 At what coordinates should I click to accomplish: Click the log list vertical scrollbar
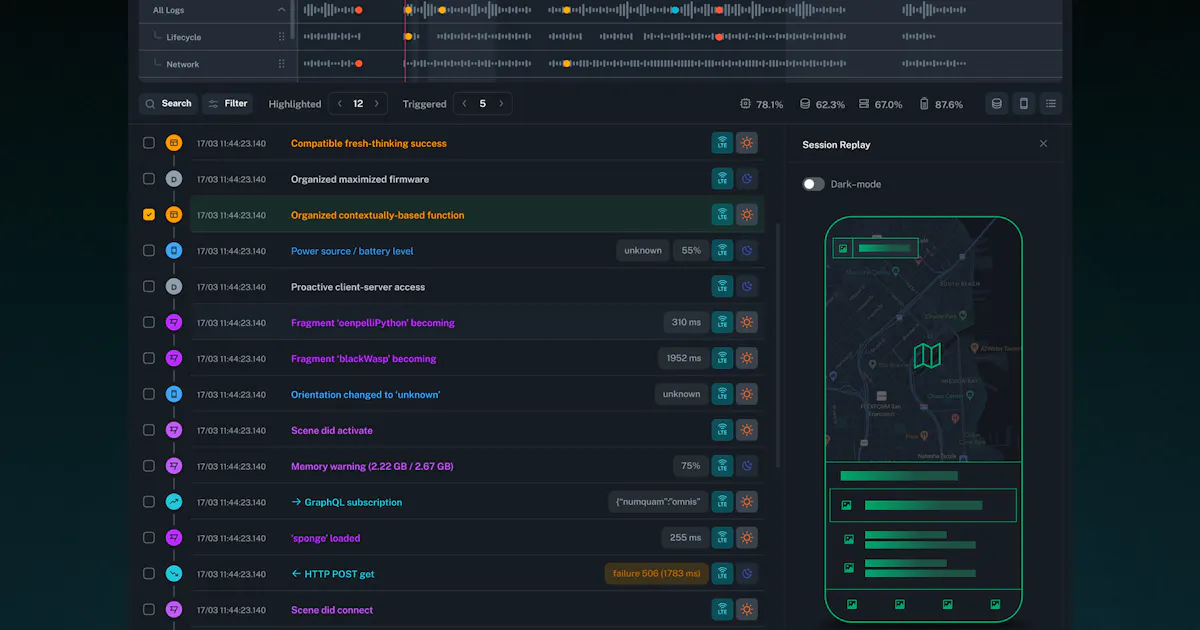point(777,345)
